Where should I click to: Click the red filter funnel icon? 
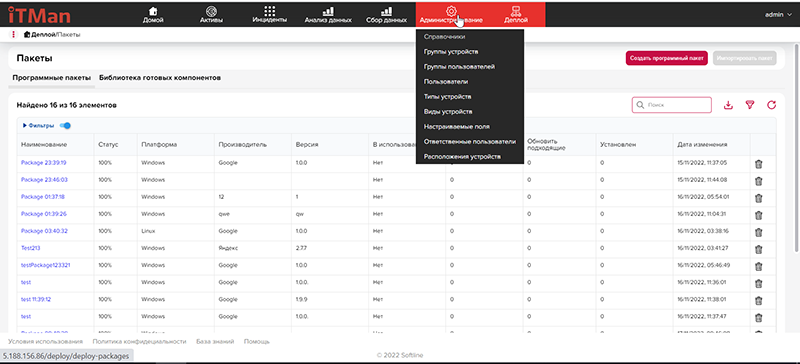[749, 105]
